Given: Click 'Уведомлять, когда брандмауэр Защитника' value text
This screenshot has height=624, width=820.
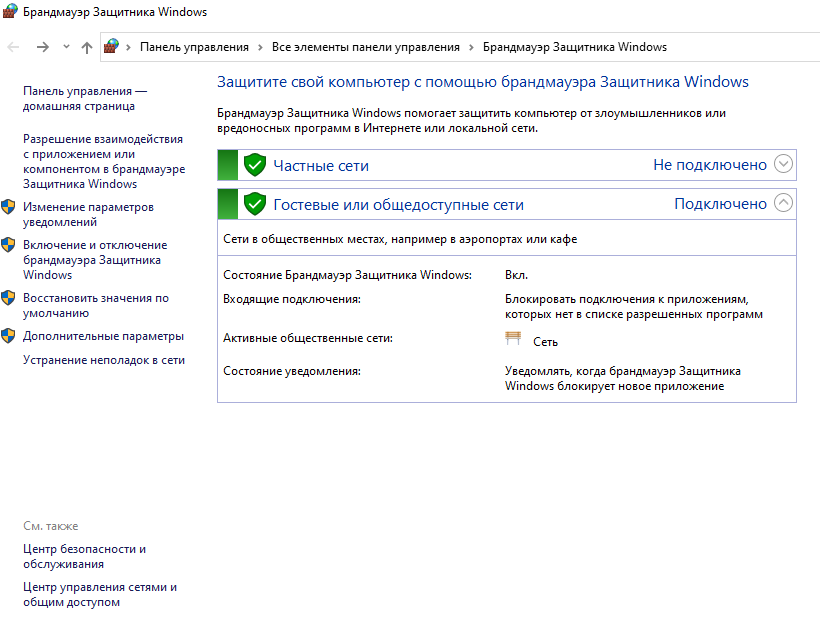Looking at the screenshot, I should (623, 379).
